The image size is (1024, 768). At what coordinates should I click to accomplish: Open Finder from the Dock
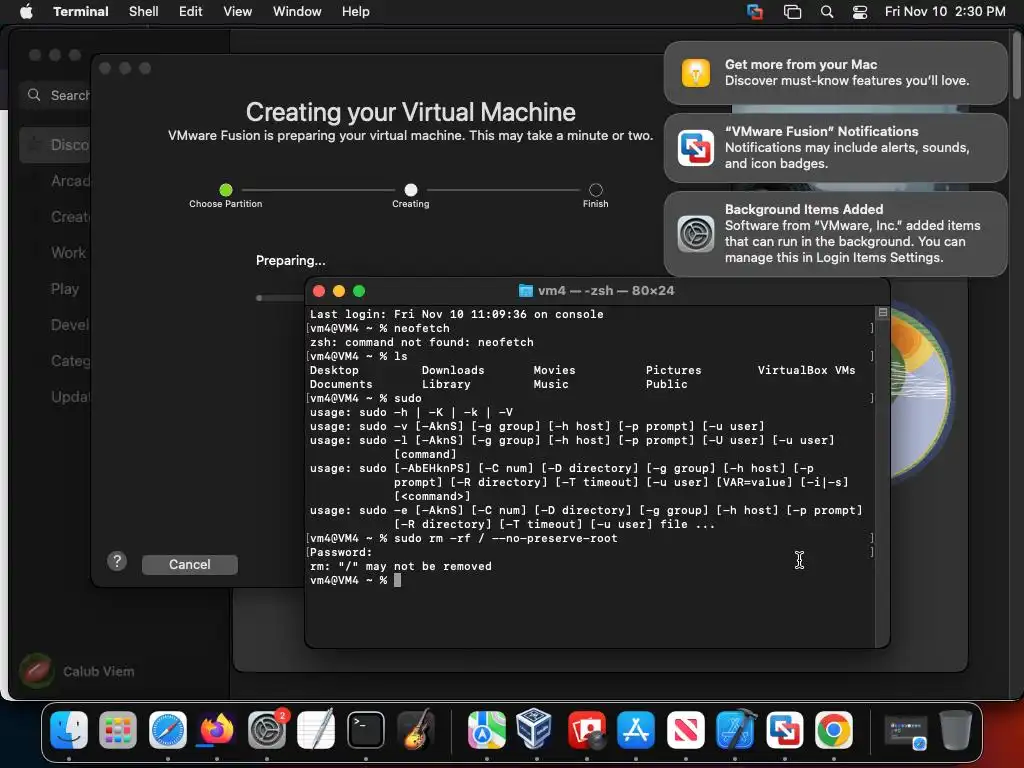69,729
